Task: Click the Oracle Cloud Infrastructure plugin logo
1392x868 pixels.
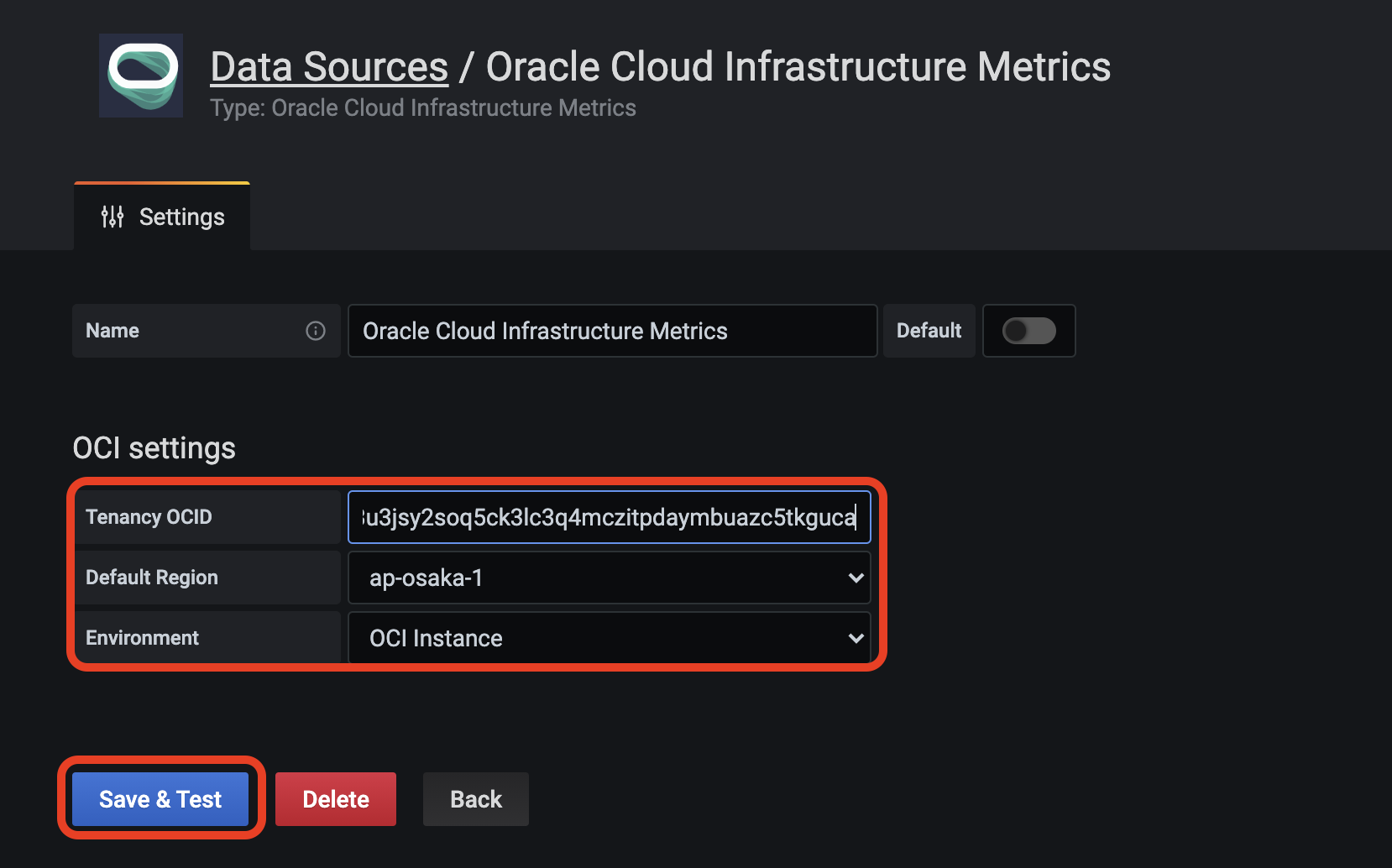Action: tap(141, 76)
